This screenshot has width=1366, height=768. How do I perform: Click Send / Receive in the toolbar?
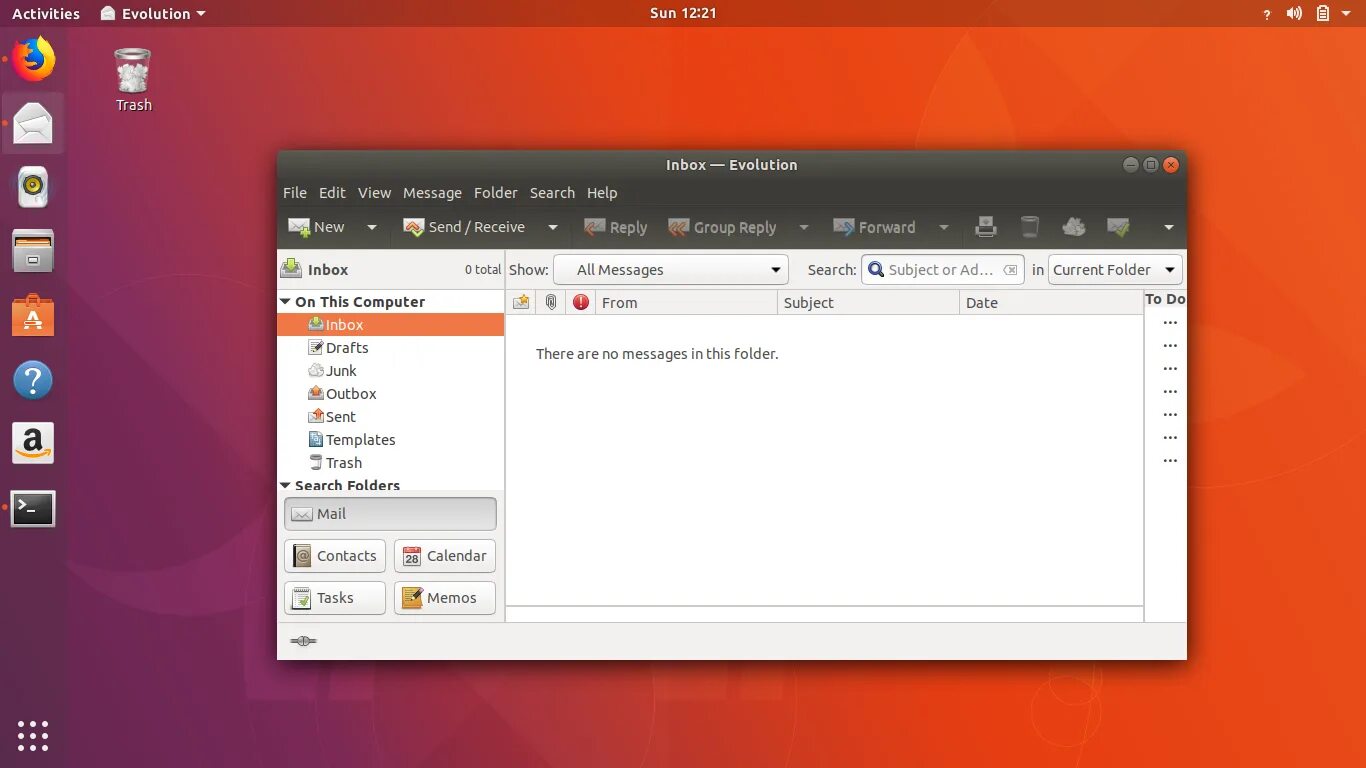point(464,227)
